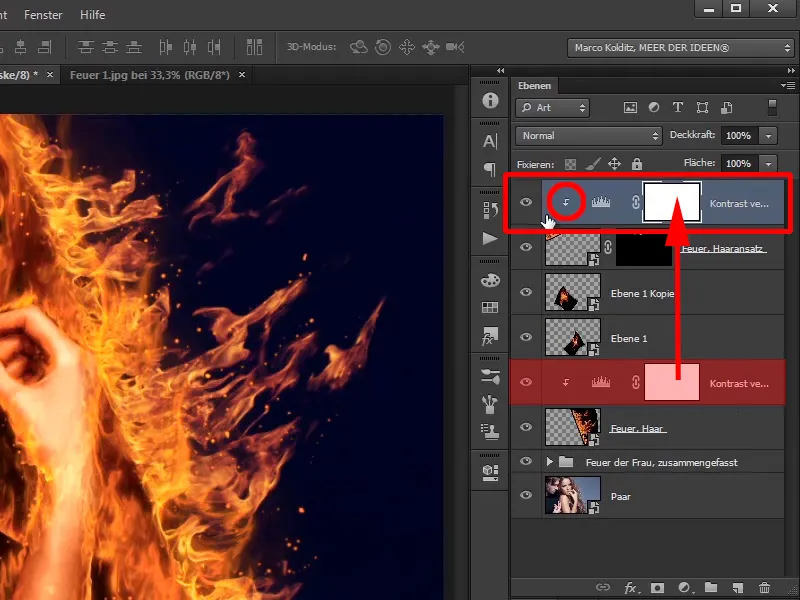Click the distribute right edges icon
The height and width of the screenshot is (600, 800).
(214, 47)
